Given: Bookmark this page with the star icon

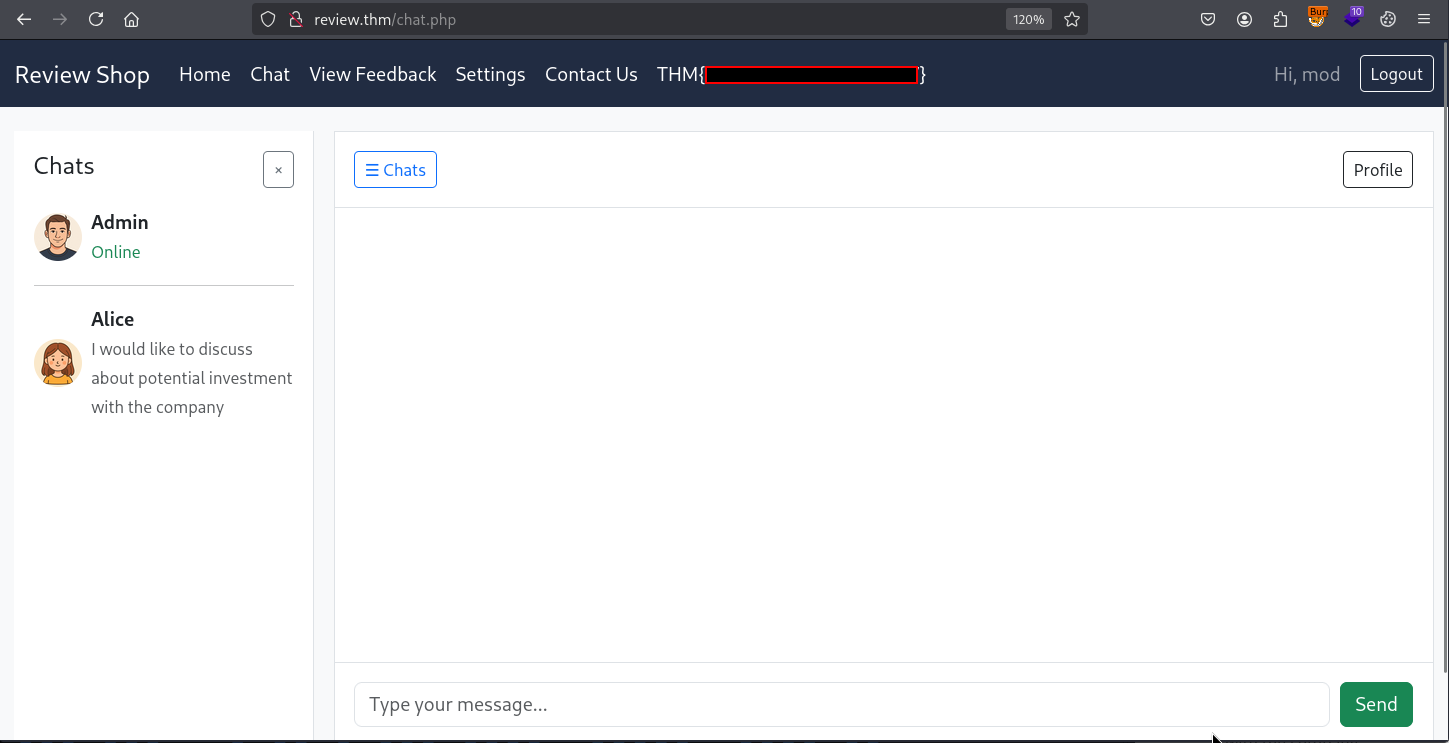Looking at the screenshot, I should (x=1072, y=19).
